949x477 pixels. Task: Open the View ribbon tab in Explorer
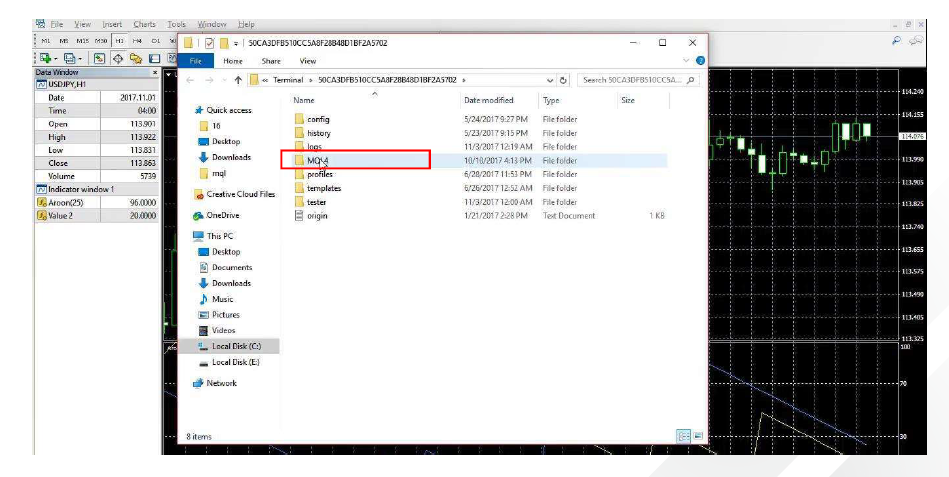pos(308,61)
